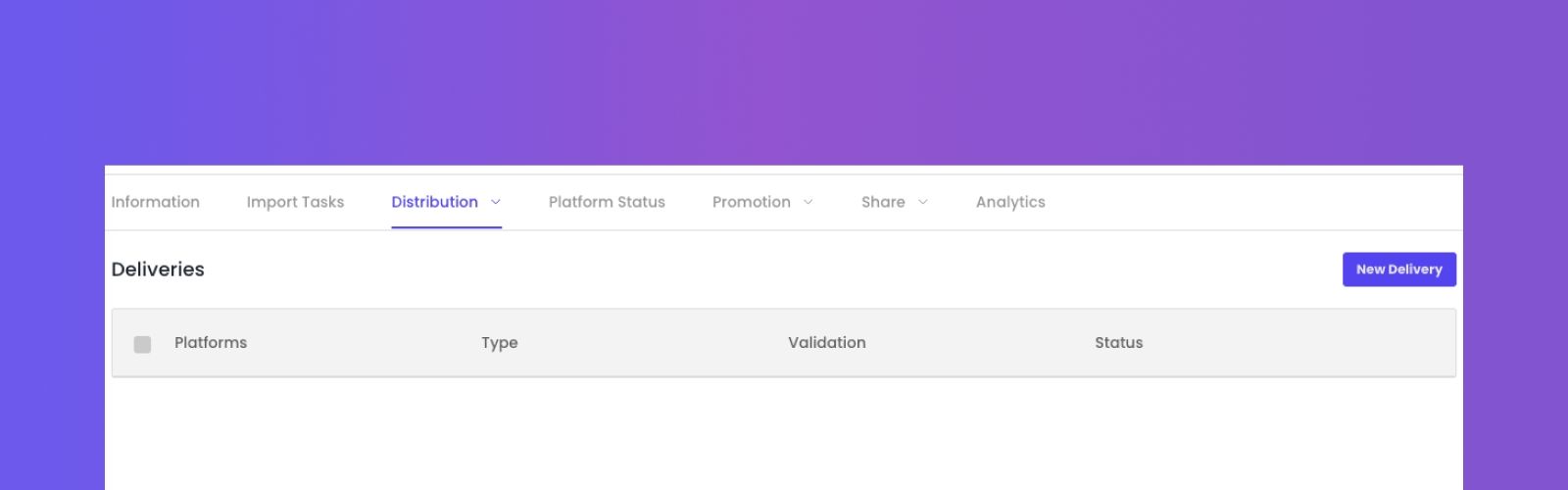Tick the select-all deliveries checkbox

click(142, 344)
